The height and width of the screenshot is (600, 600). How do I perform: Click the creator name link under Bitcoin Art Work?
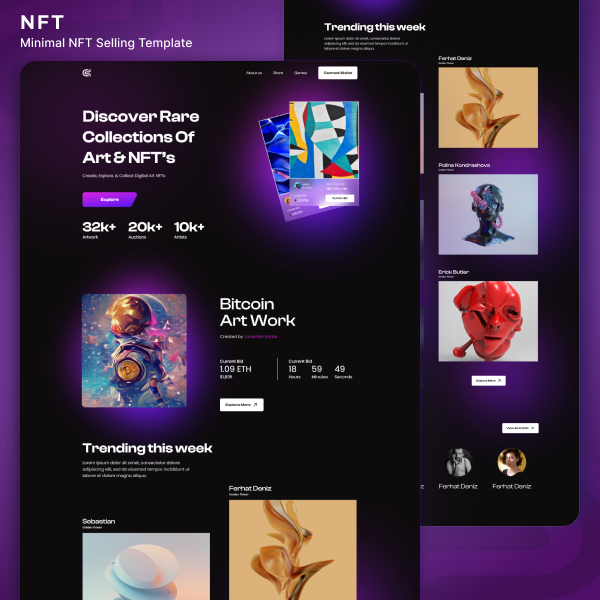261,337
